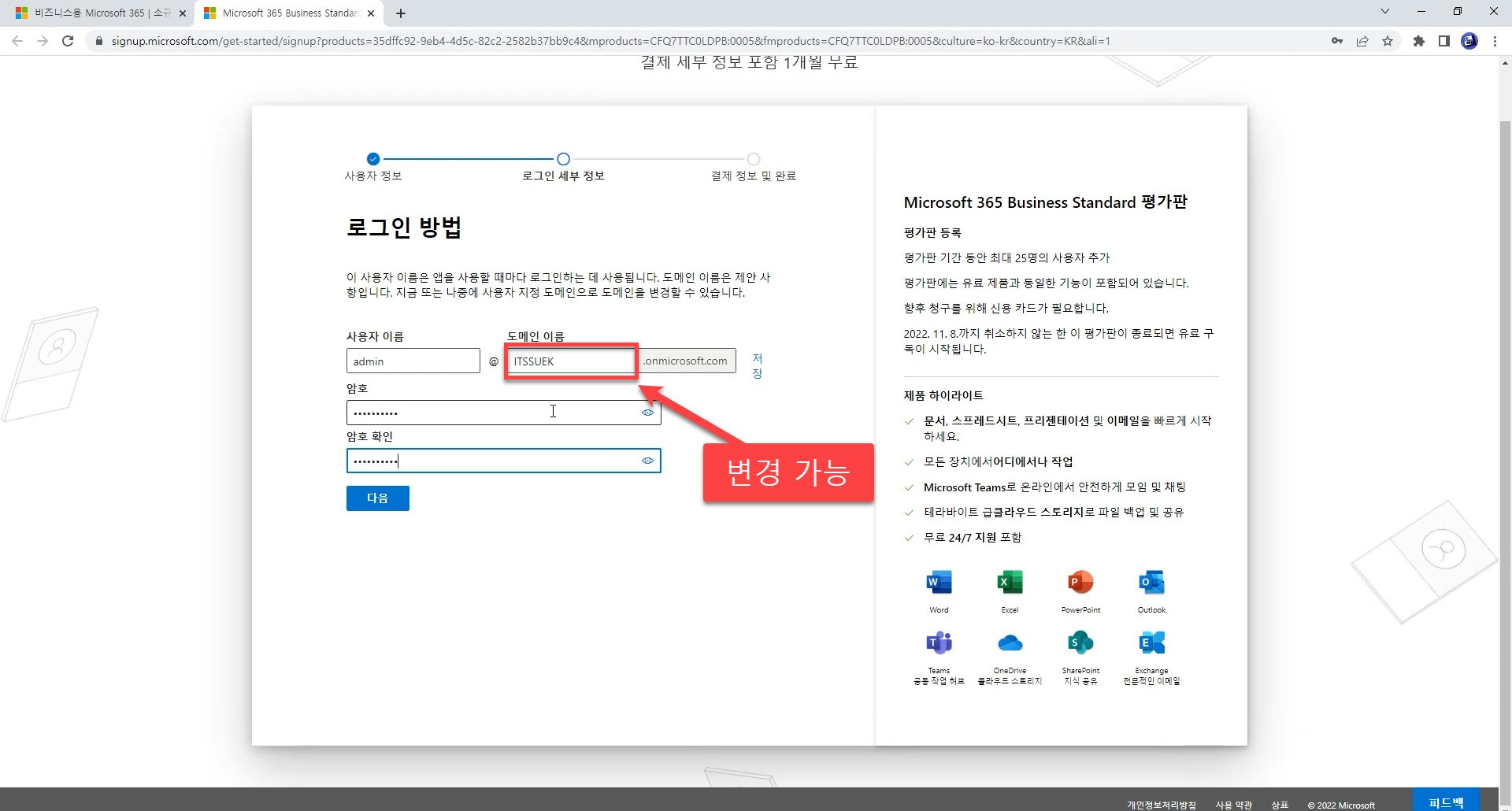Open the browser side panel
The image size is (1512, 811).
tap(1444, 41)
